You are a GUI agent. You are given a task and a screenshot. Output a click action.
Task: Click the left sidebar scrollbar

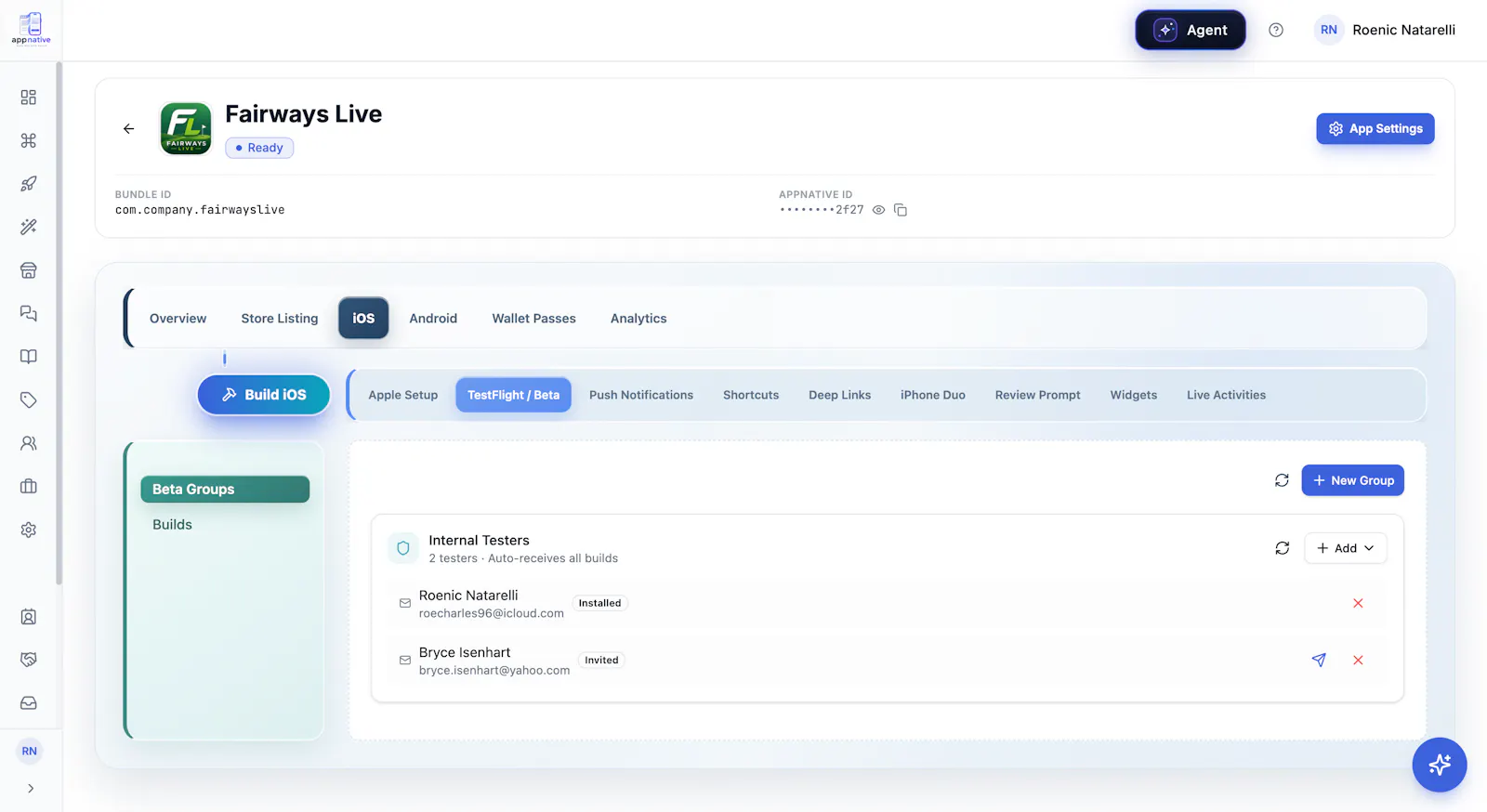tap(59, 323)
